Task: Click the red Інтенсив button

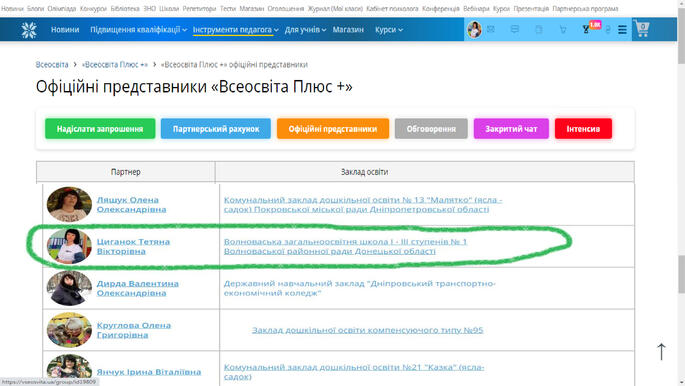Action: (x=583, y=129)
